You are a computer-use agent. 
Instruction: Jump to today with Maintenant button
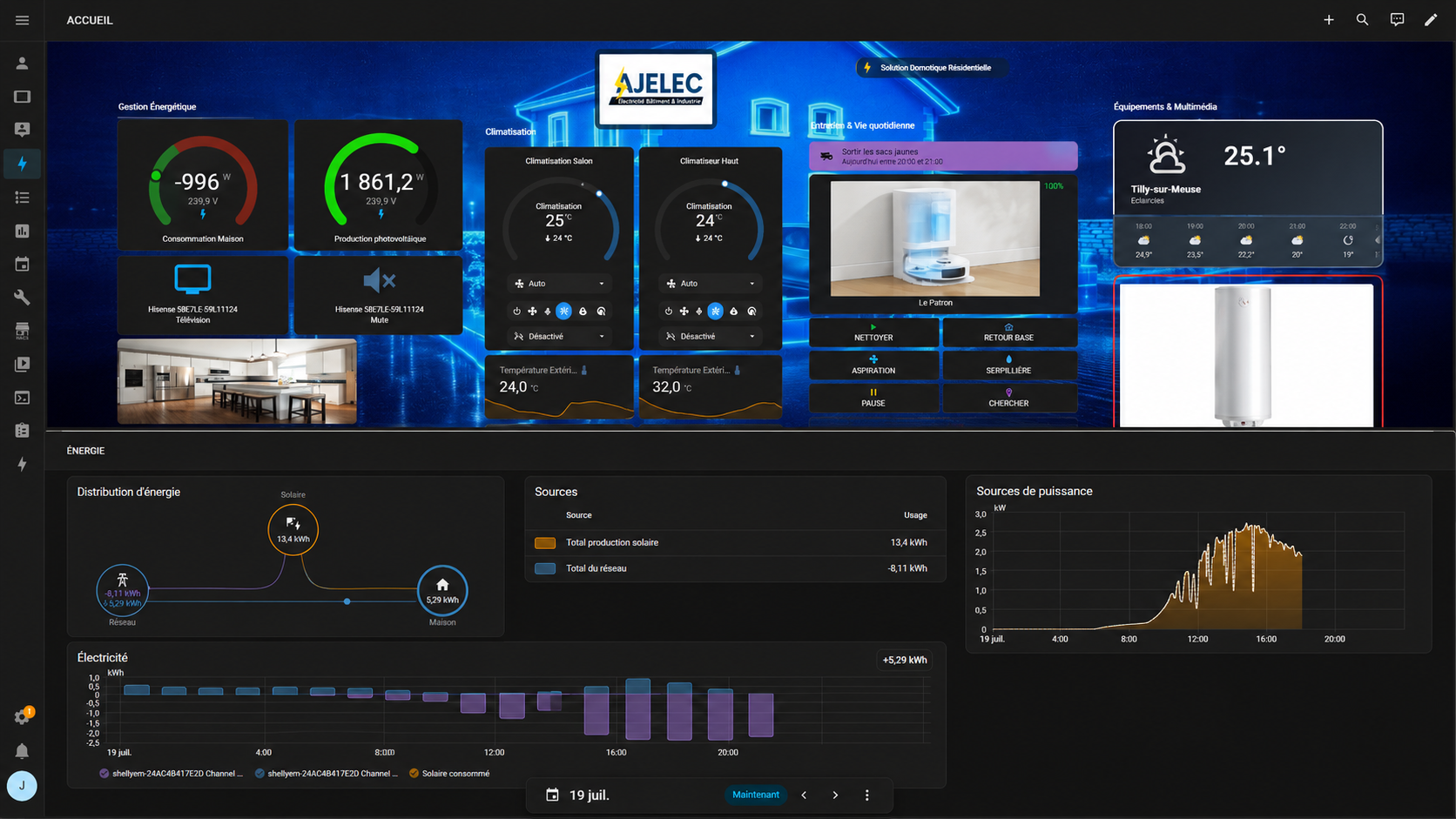click(755, 795)
